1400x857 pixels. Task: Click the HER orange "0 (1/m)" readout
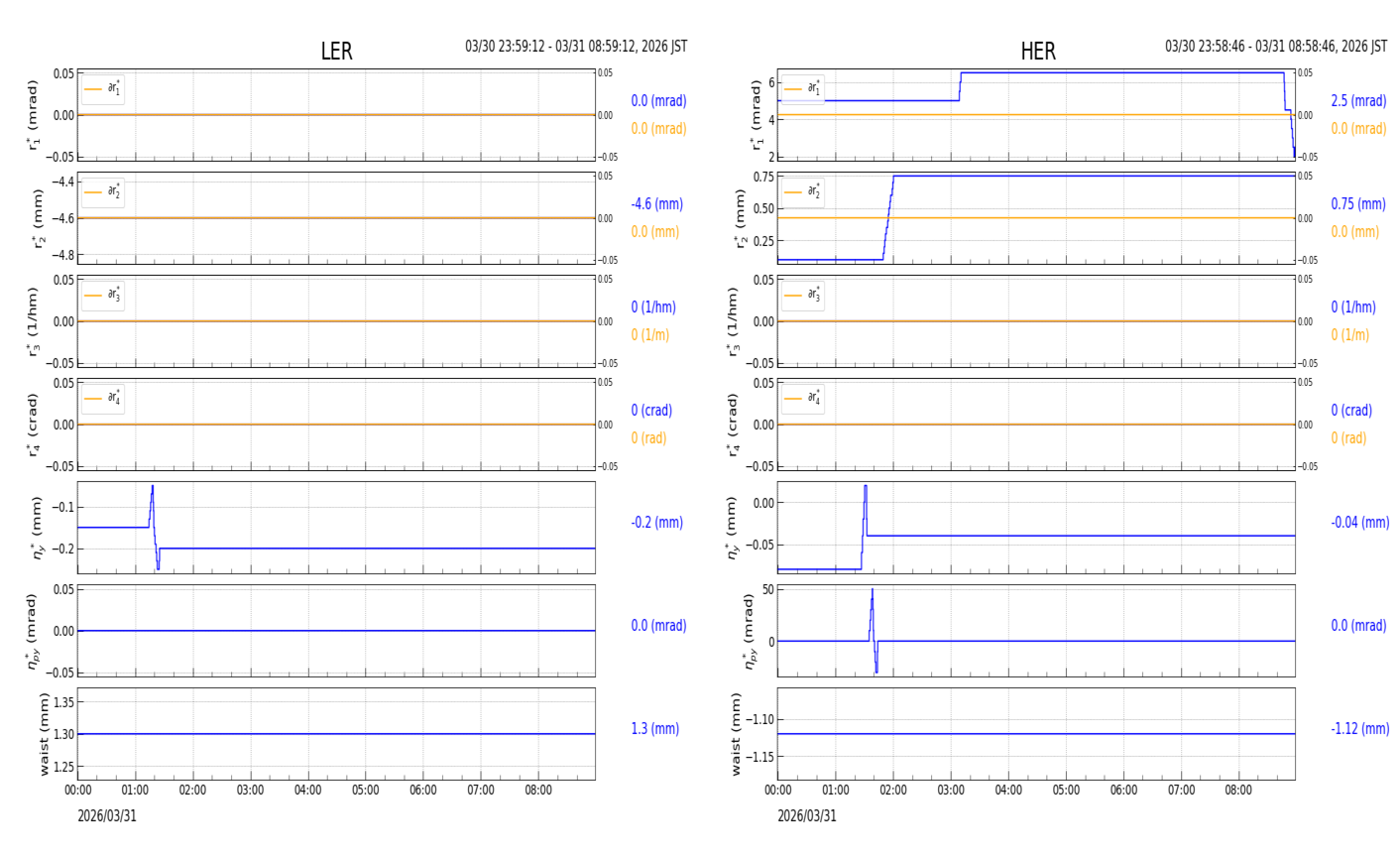pos(1350,335)
